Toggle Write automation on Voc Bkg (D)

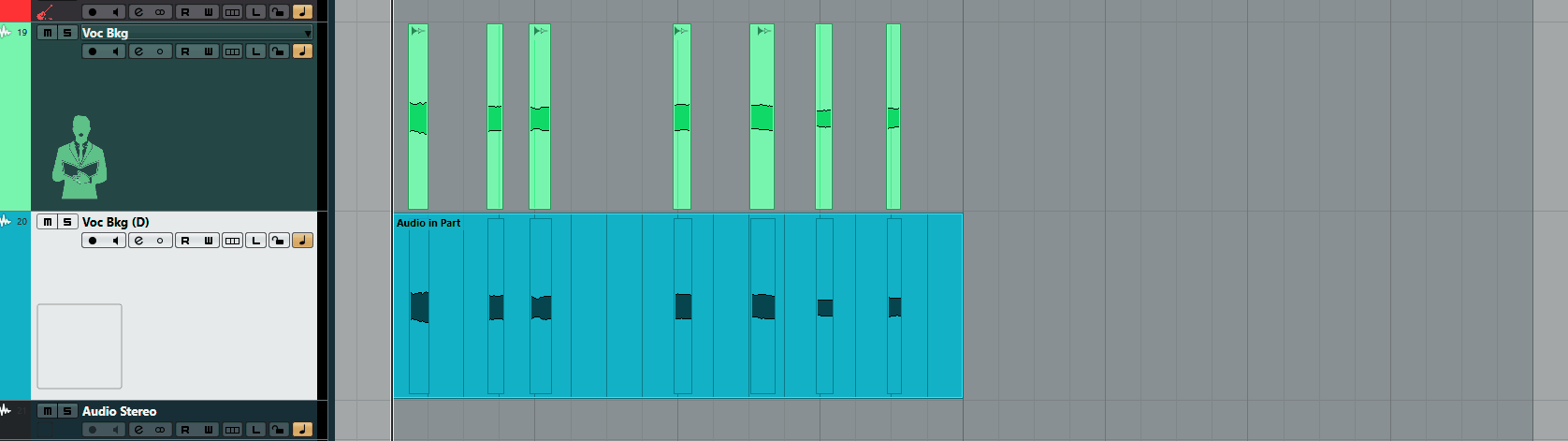point(208,241)
